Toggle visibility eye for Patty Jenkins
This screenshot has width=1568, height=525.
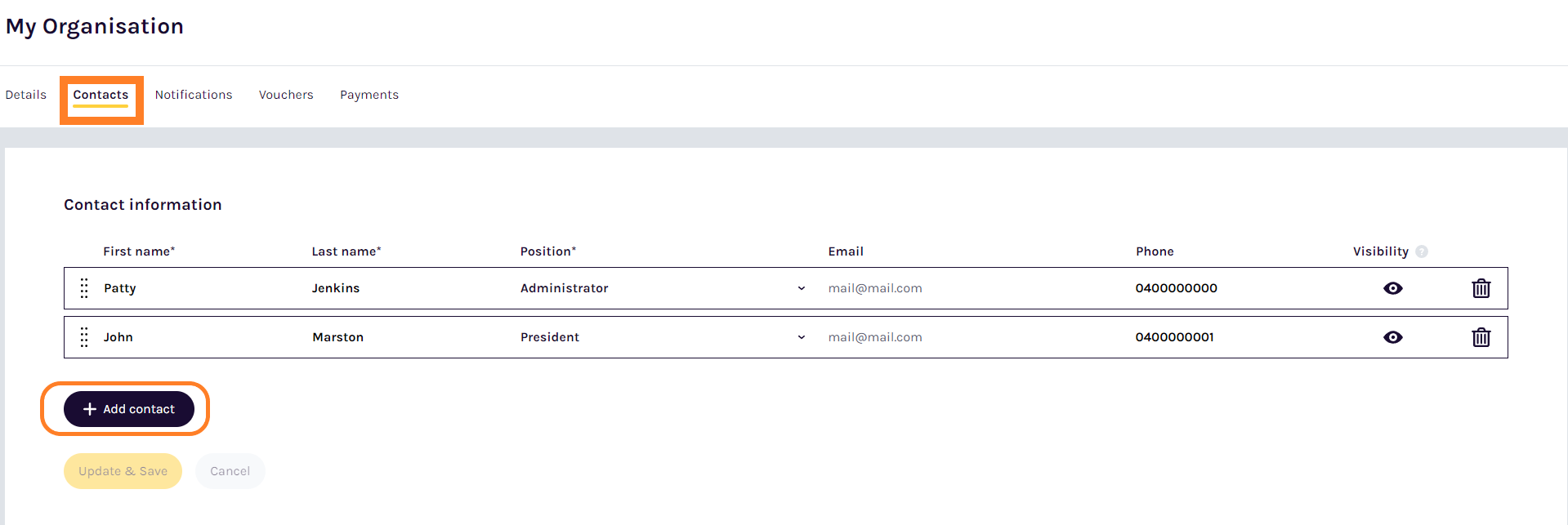point(1393,288)
